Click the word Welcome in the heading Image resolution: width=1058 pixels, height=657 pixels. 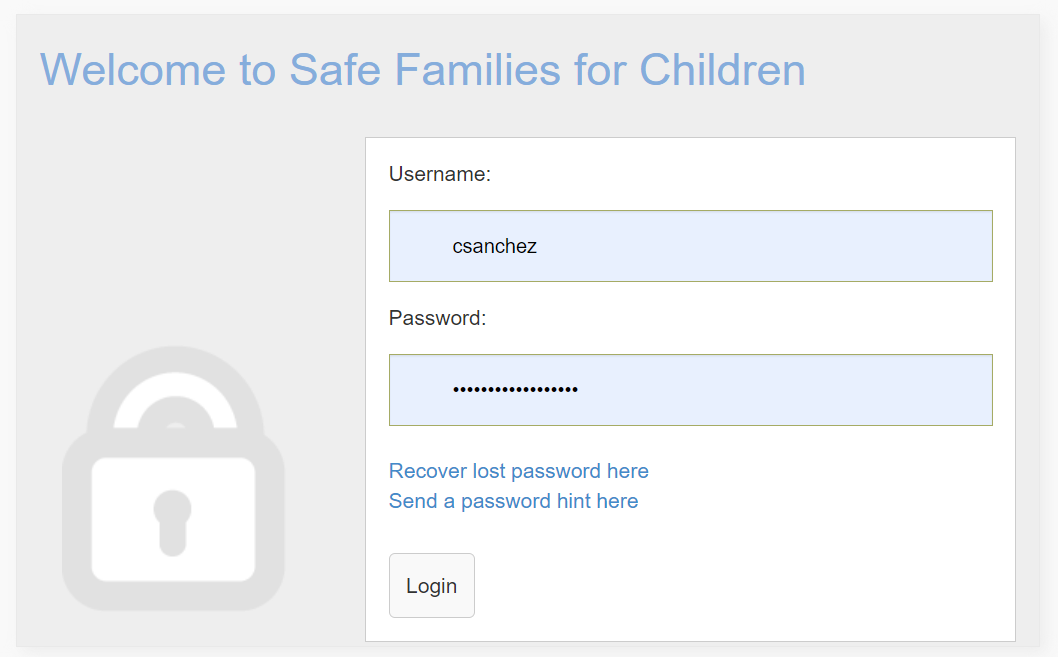[133, 69]
